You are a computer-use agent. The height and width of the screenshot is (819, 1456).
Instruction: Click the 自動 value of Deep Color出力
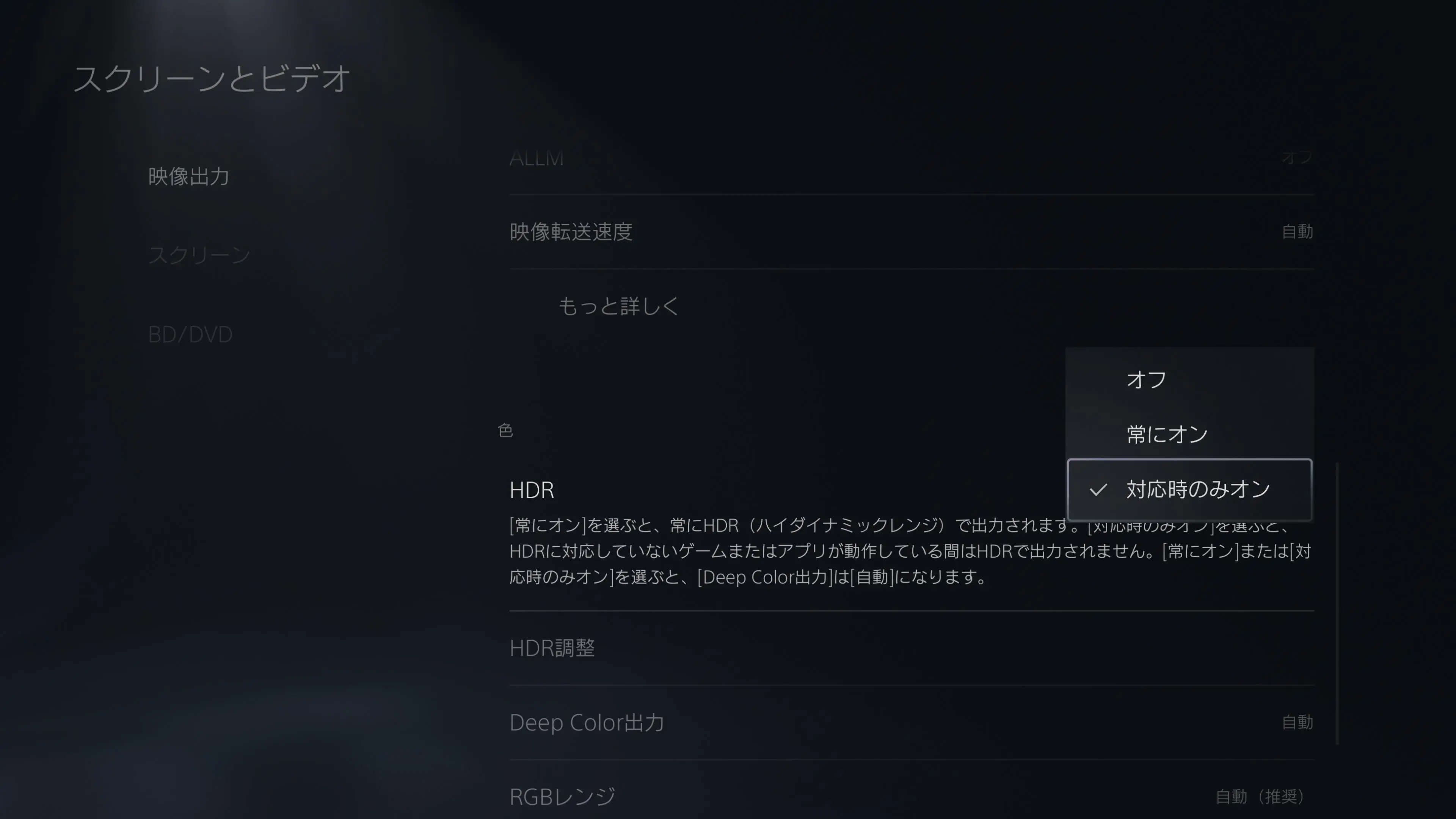pos(1297,722)
